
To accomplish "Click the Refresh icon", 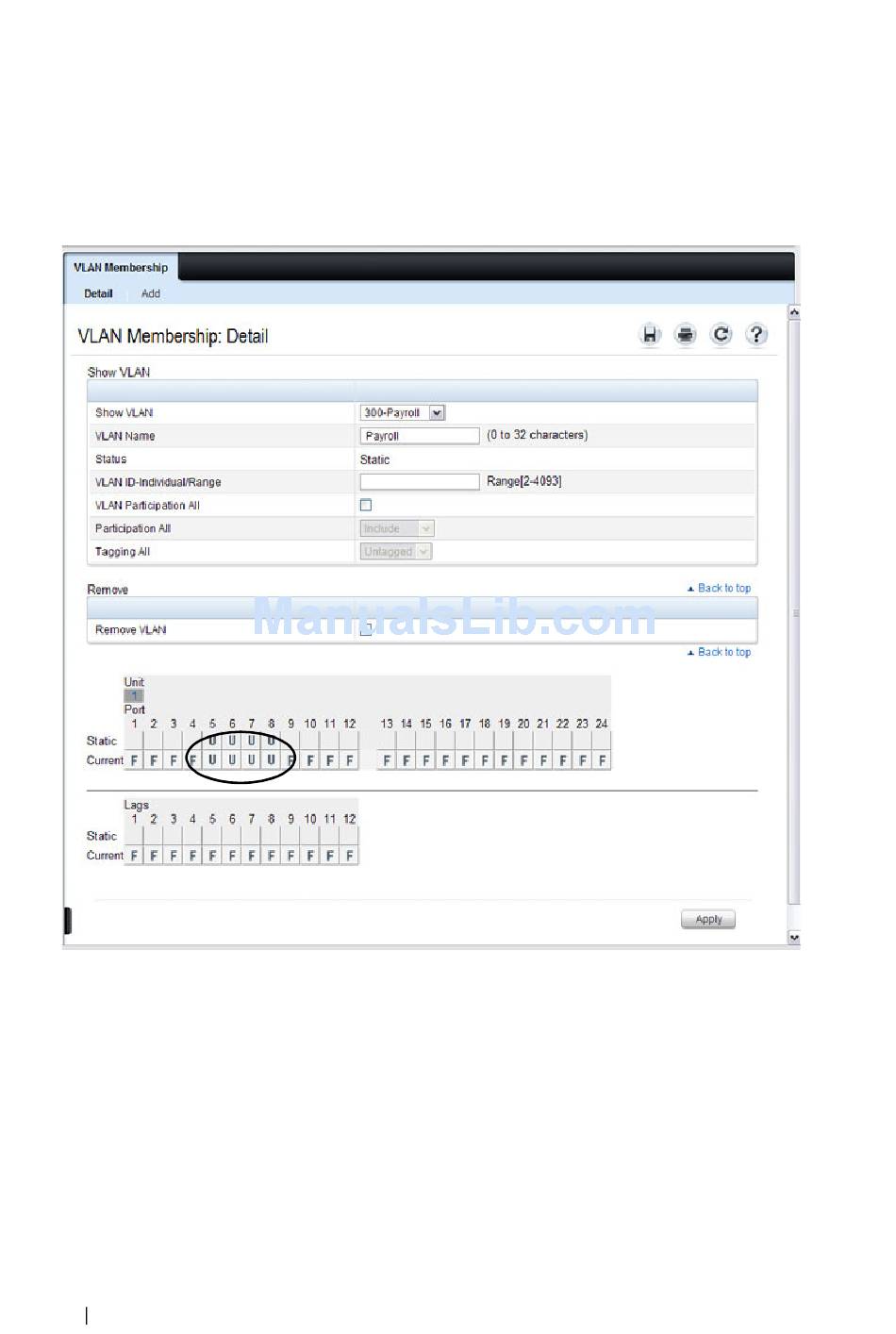I will 721,335.
